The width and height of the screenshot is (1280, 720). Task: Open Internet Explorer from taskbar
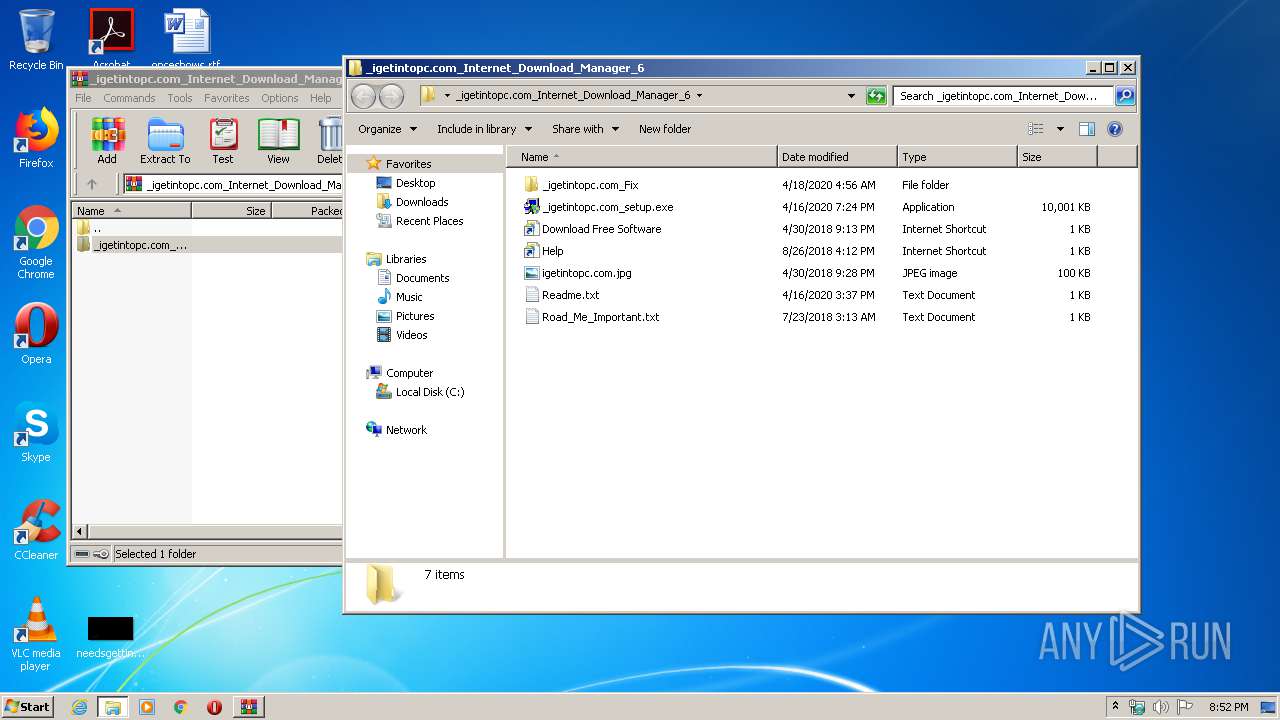coord(79,707)
